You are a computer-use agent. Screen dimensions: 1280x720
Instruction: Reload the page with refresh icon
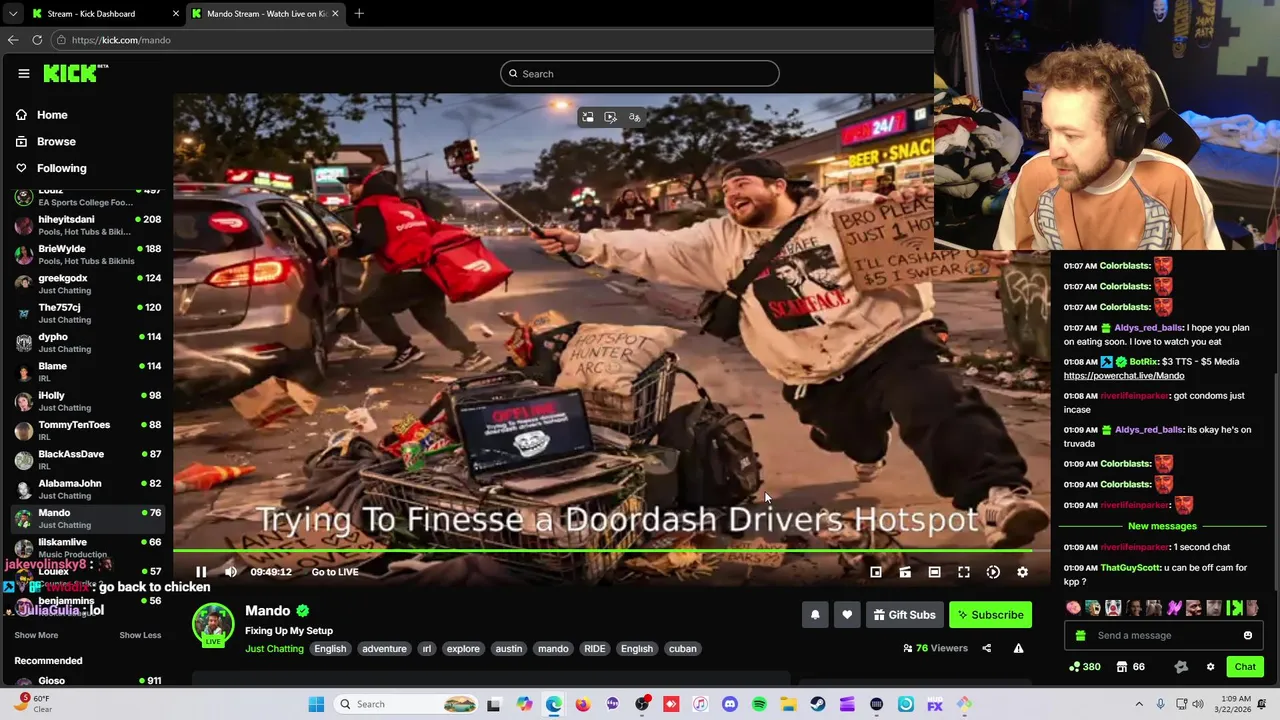tap(37, 40)
